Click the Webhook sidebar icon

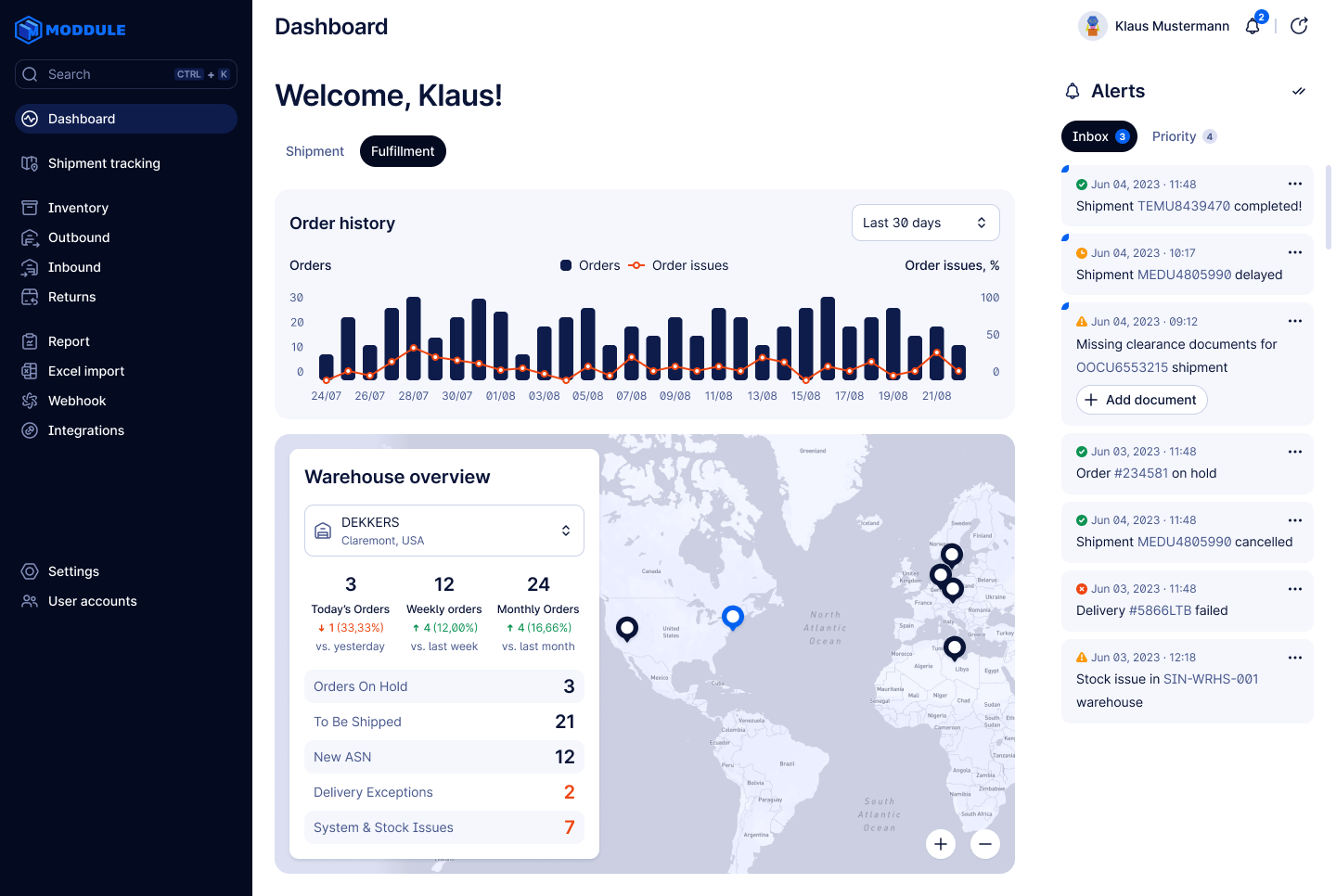[x=29, y=401]
